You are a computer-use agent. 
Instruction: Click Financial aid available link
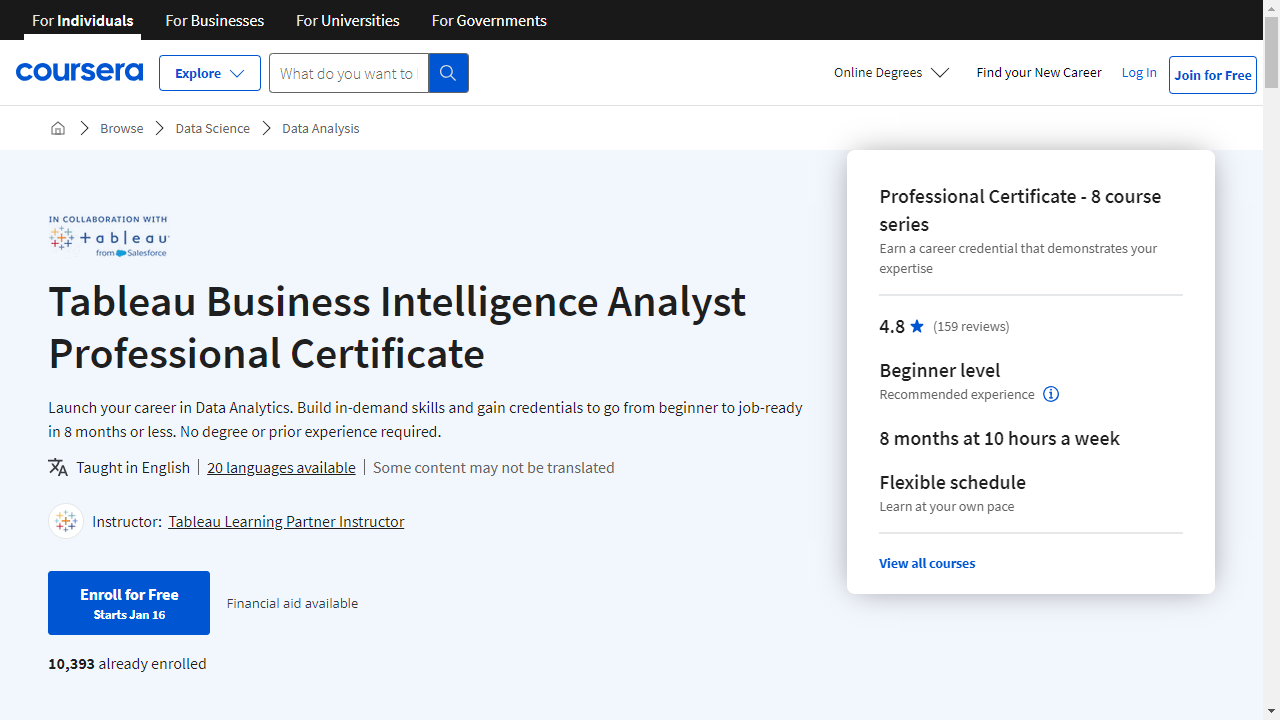(x=292, y=603)
